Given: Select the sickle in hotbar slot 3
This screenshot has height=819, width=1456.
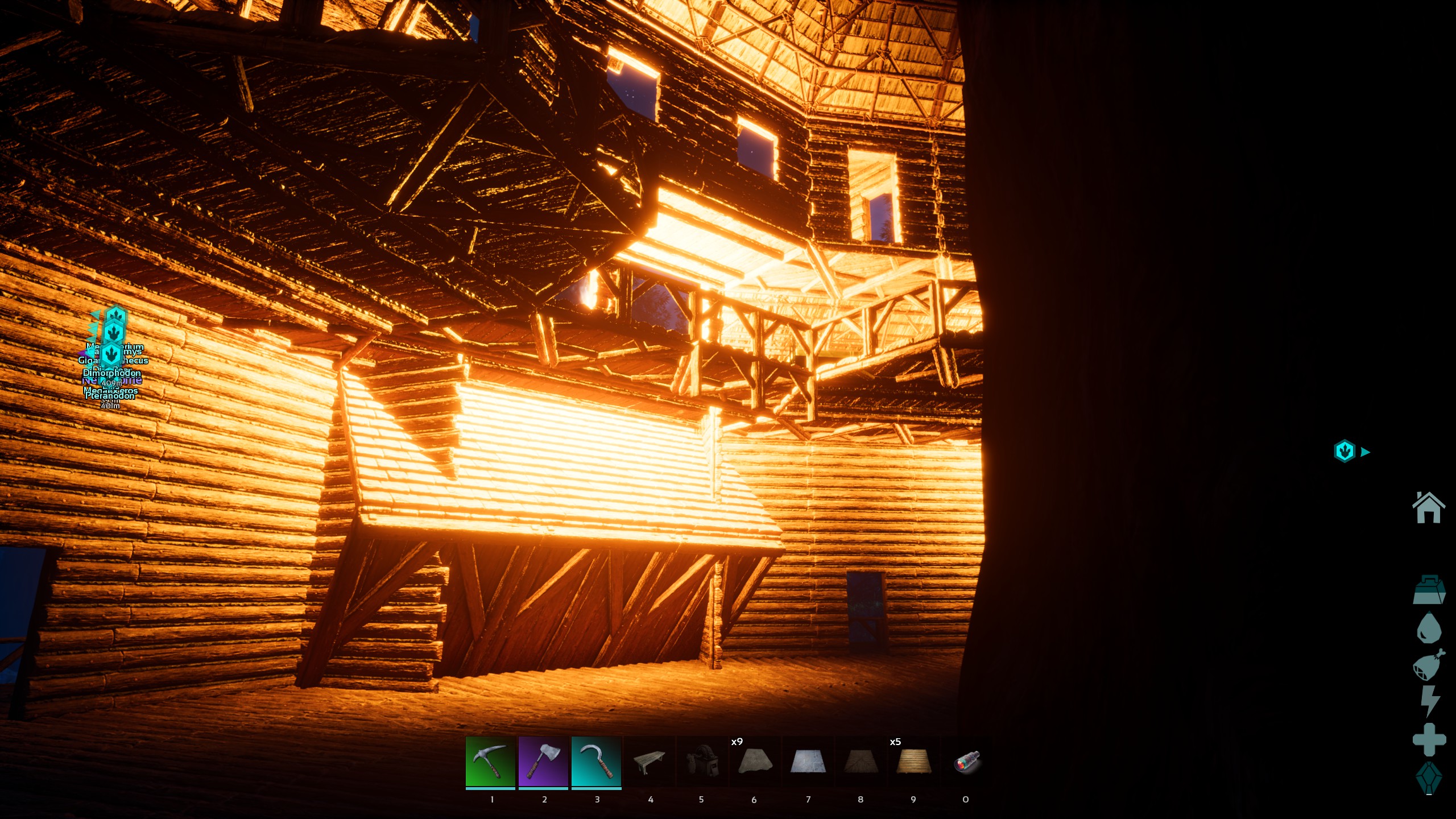Looking at the screenshot, I should tap(596, 762).
